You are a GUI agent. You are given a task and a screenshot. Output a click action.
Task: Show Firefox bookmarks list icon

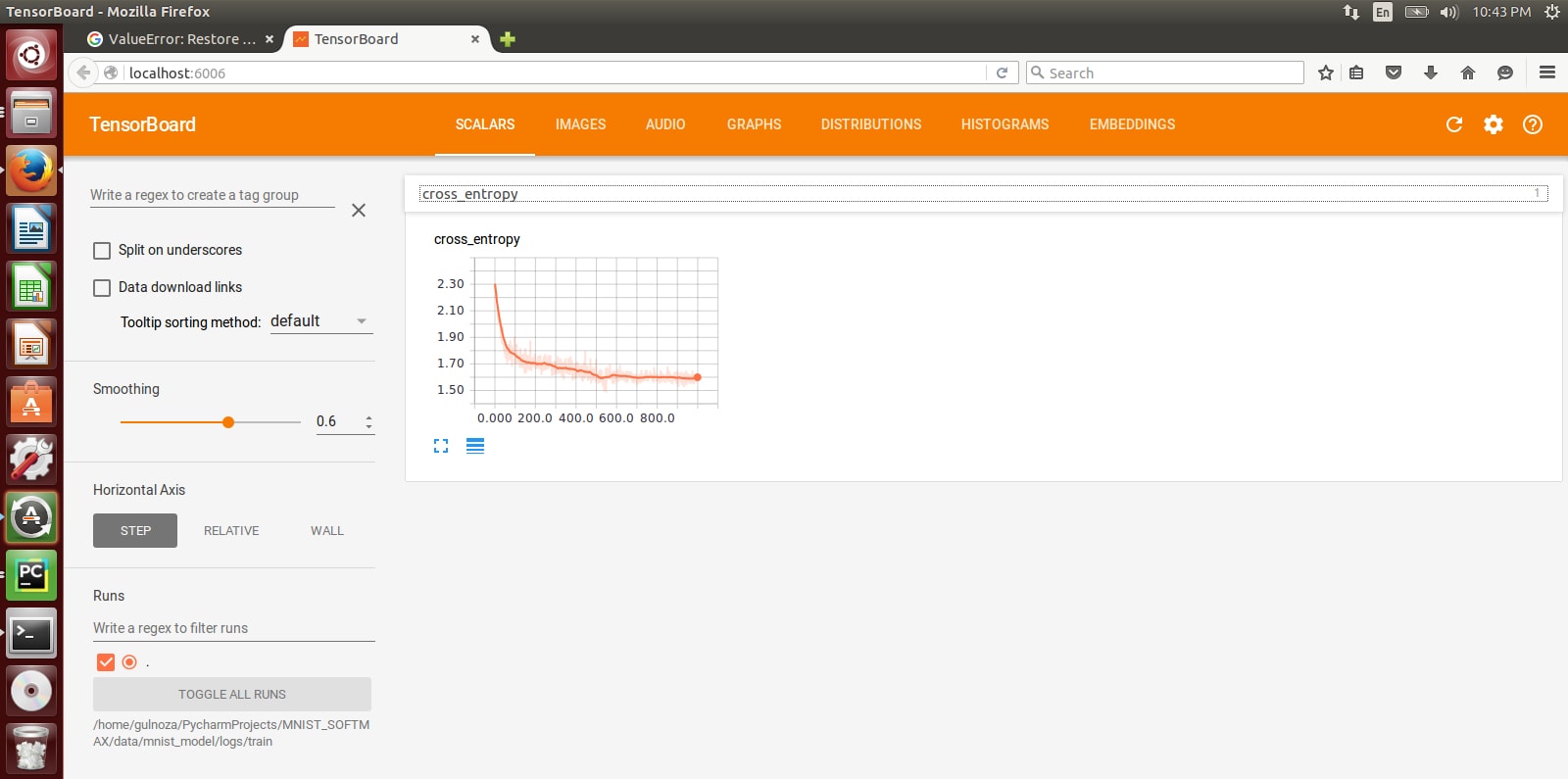pyautogui.click(x=1356, y=73)
